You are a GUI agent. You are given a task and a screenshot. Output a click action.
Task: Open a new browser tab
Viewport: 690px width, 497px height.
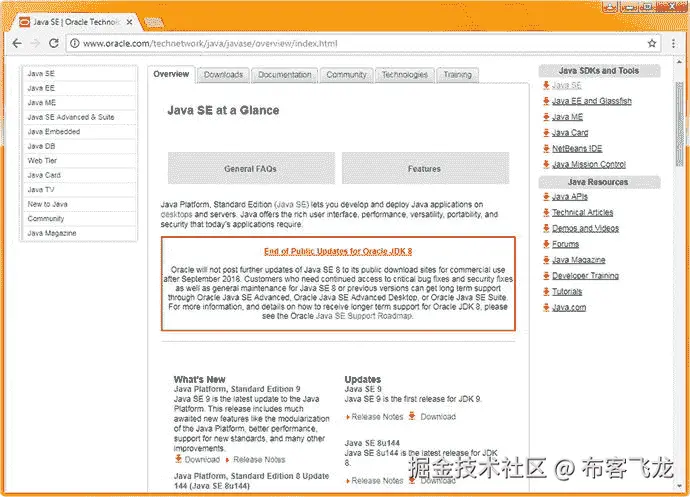click(153, 22)
